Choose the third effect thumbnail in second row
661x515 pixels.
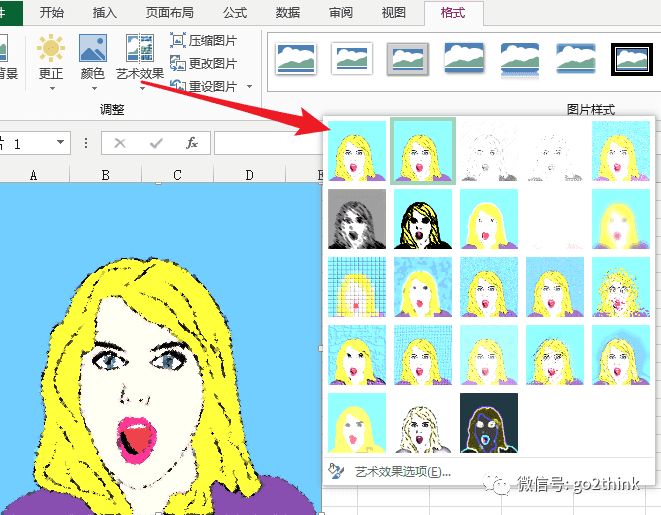pyautogui.click(x=489, y=219)
